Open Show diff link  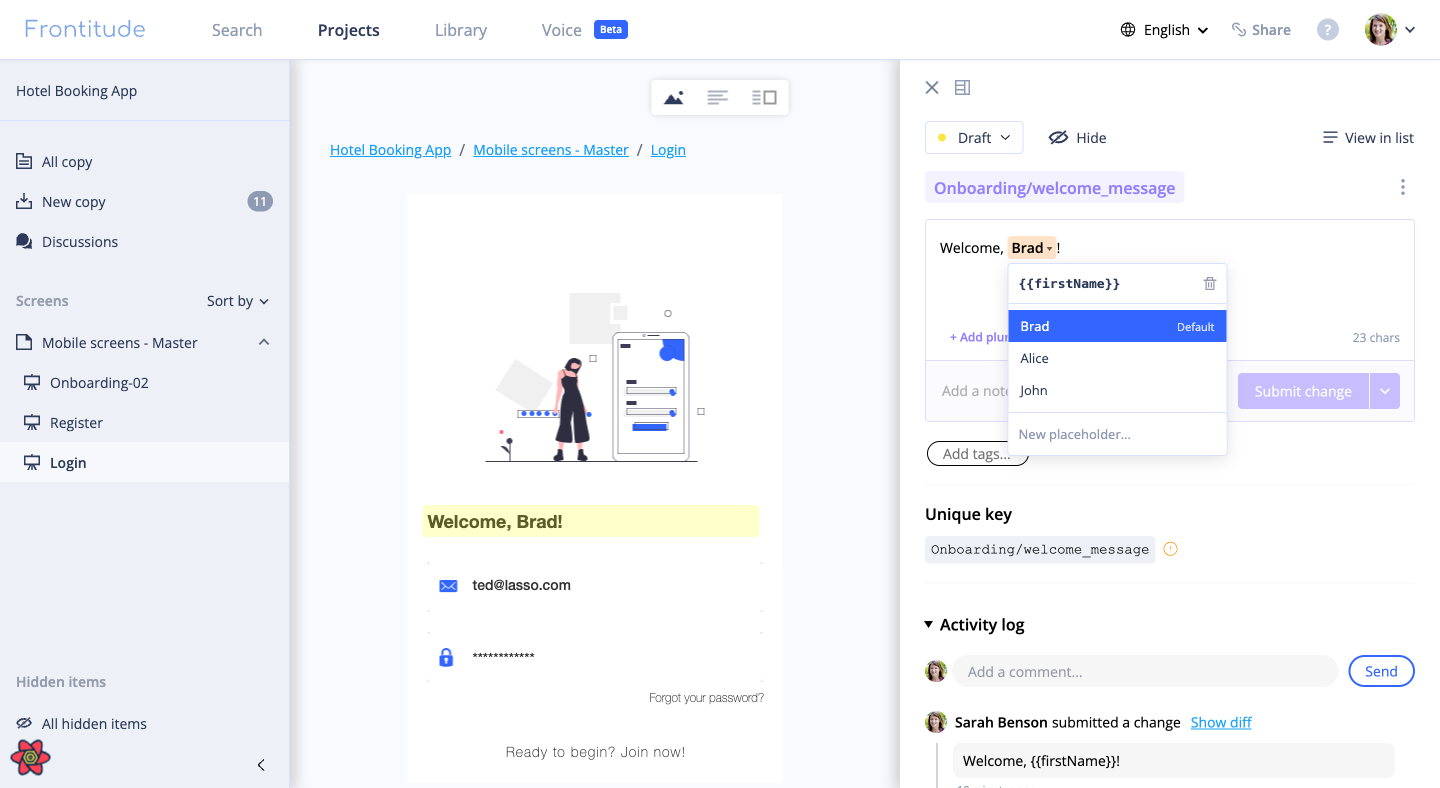[1221, 722]
